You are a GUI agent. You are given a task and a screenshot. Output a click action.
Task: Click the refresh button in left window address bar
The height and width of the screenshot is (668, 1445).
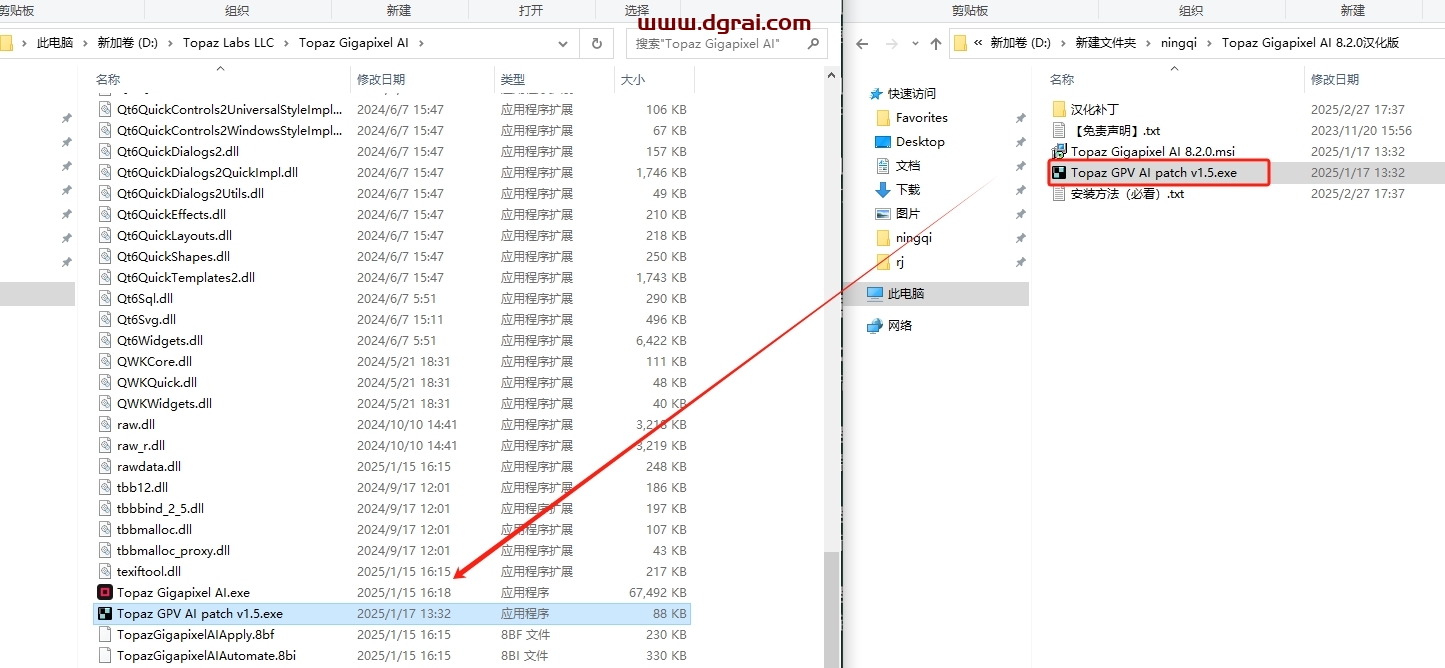[597, 43]
